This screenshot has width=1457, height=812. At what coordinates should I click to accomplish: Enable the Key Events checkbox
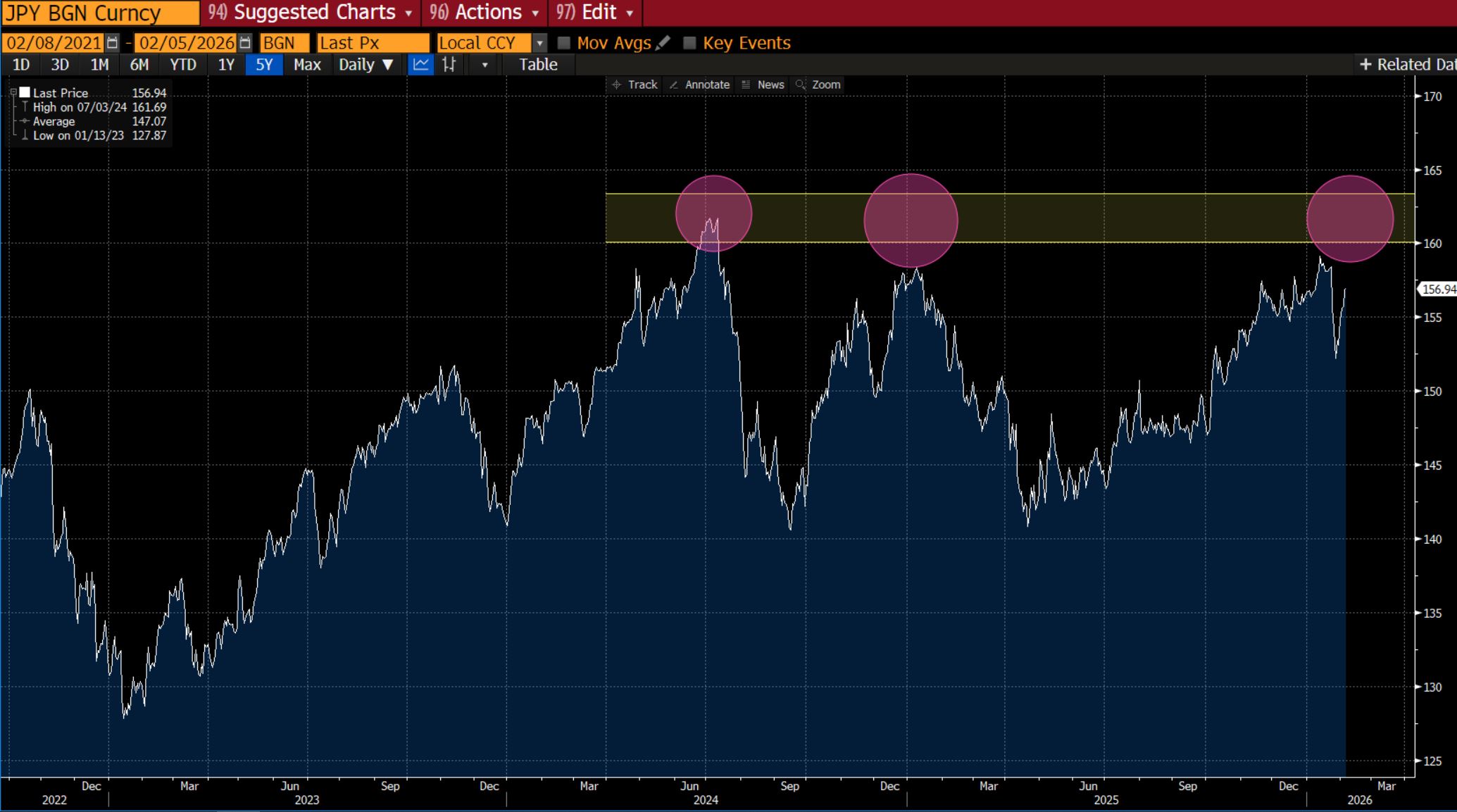click(689, 43)
